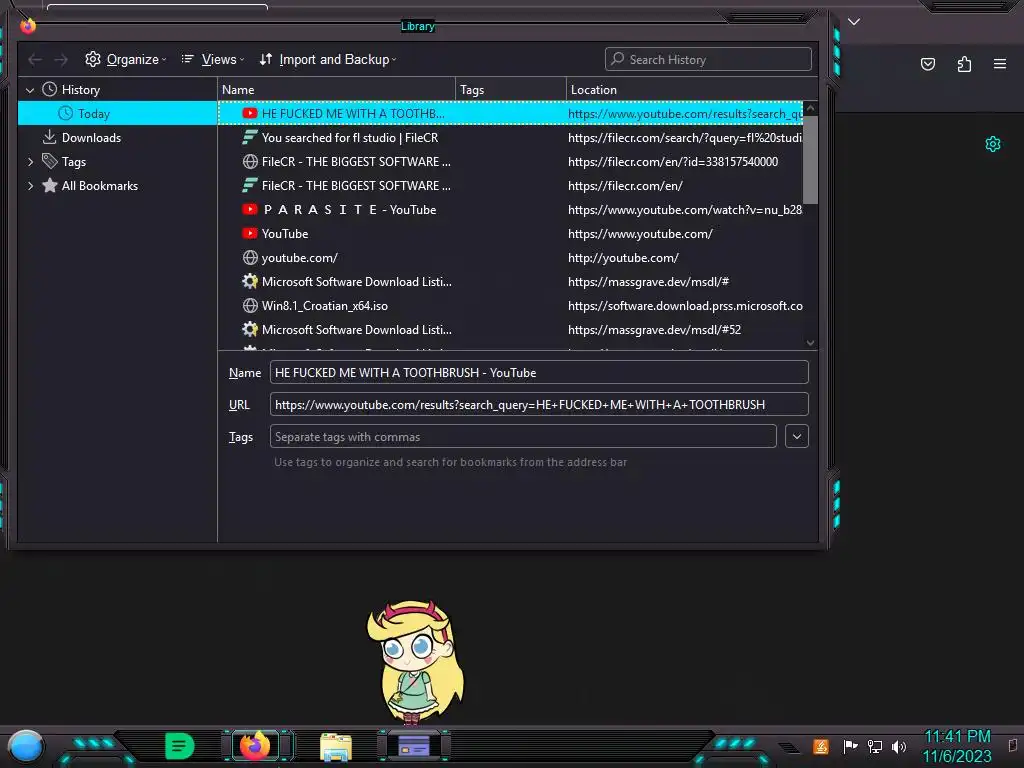Select the youtube.com/ history entry
Viewport: 1024px width, 768px height.
click(511, 258)
